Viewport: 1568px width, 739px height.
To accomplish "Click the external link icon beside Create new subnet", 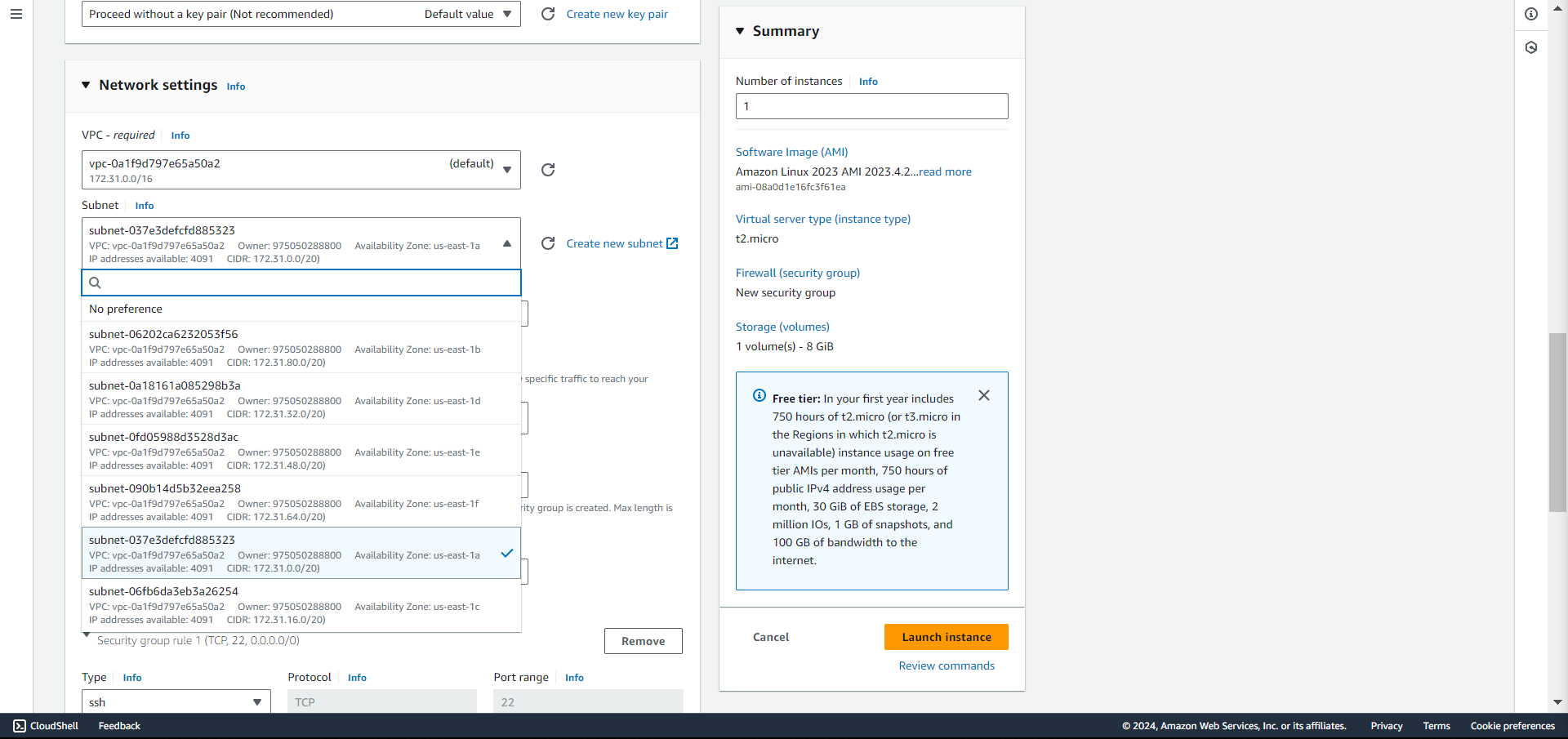I will click(672, 243).
